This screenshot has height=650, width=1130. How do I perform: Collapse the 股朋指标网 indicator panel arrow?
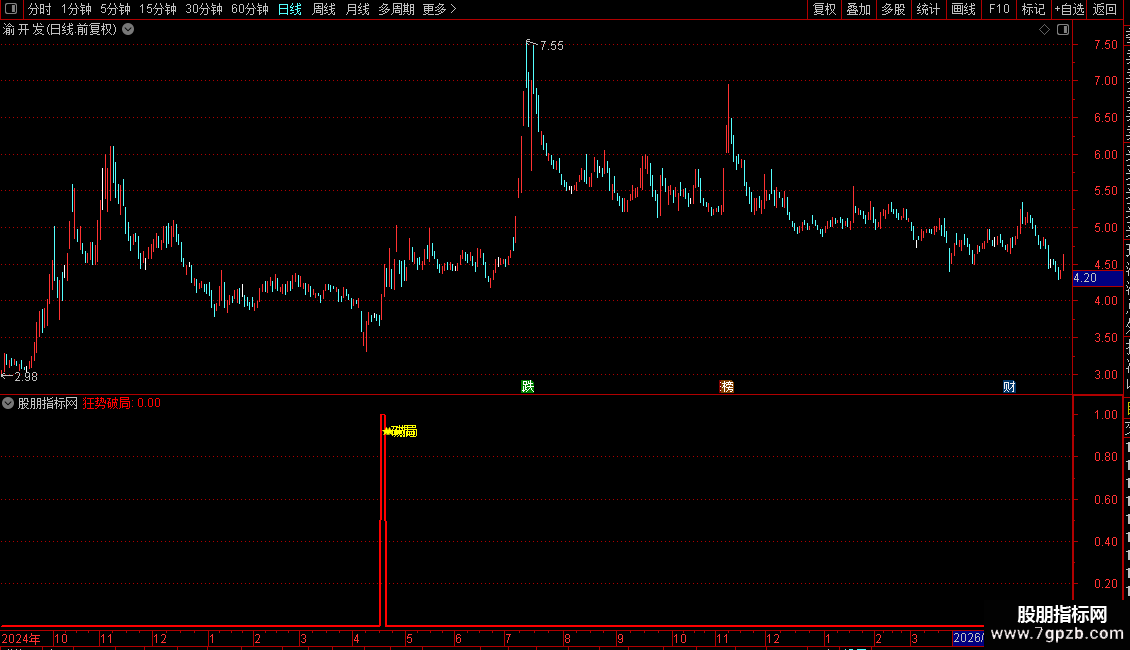point(8,404)
